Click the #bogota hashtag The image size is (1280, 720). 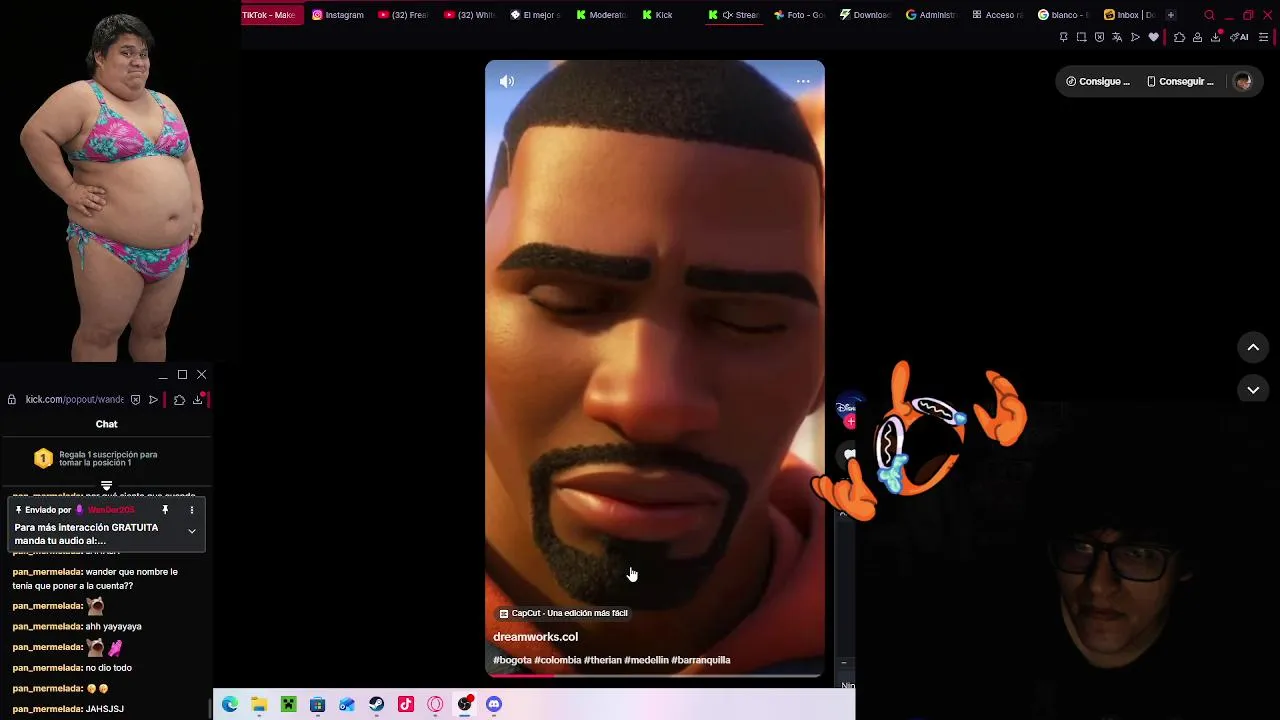coord(512,660)
